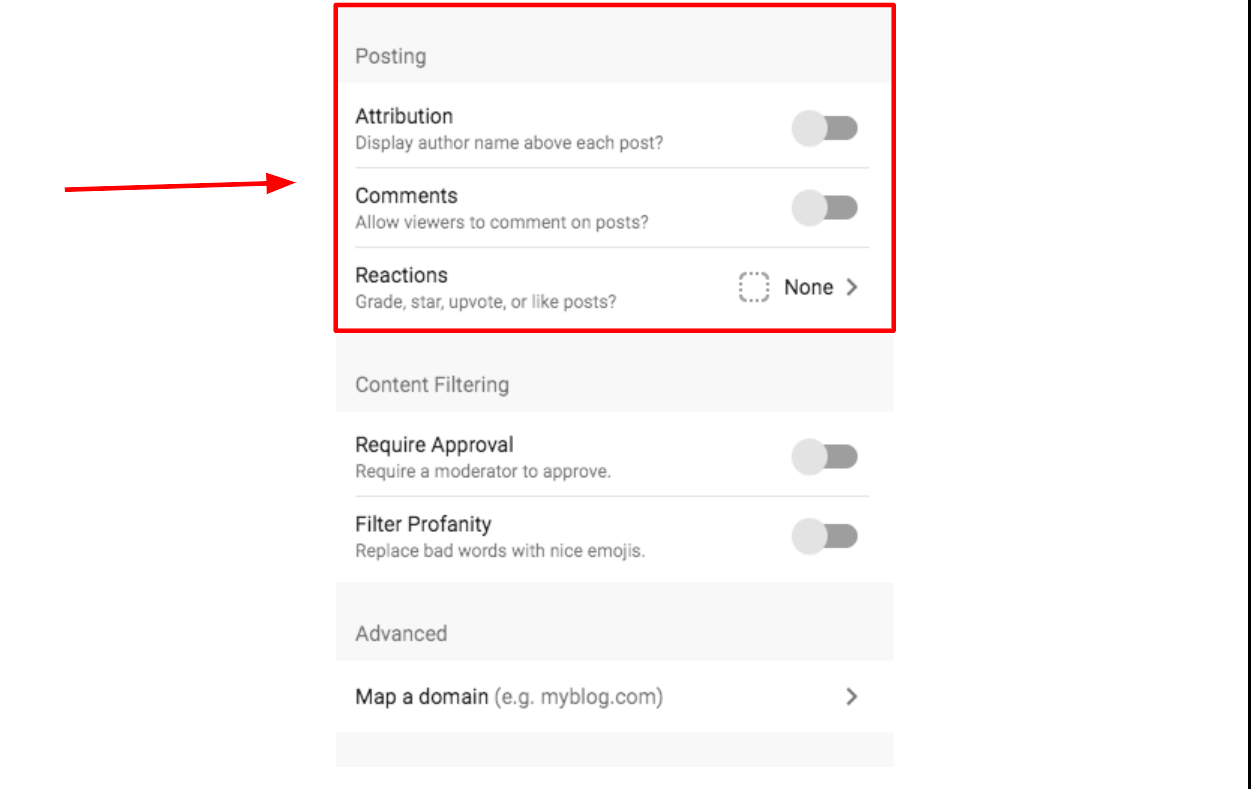1251x789 pixels.
Task: Click 'Replace bad words with nice emojis' text
Action: pos(500,551)
